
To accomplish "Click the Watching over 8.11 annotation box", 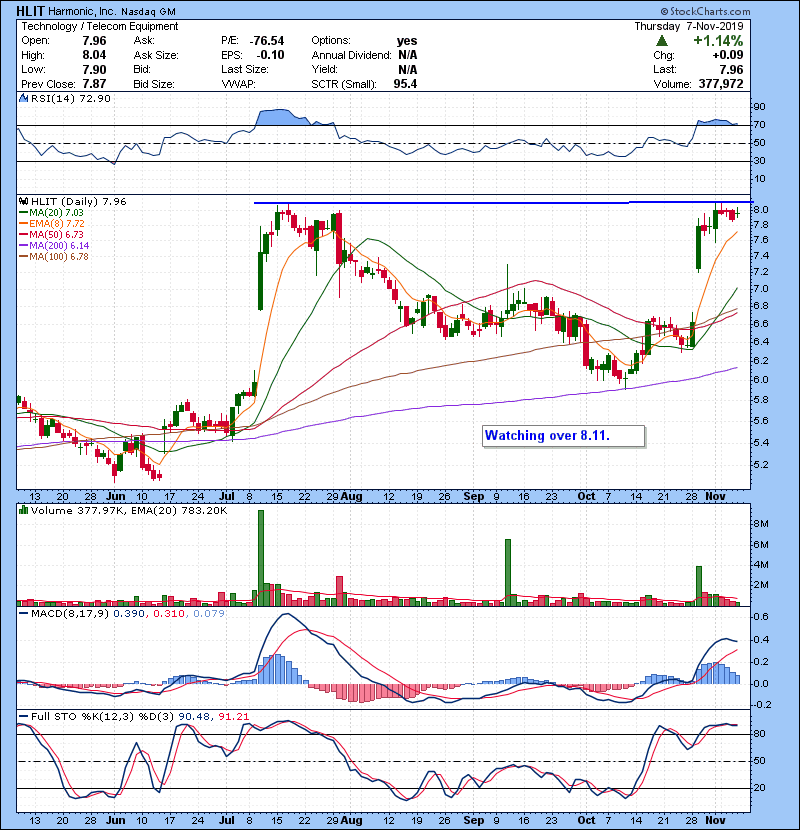I will [x=563, y=436].
